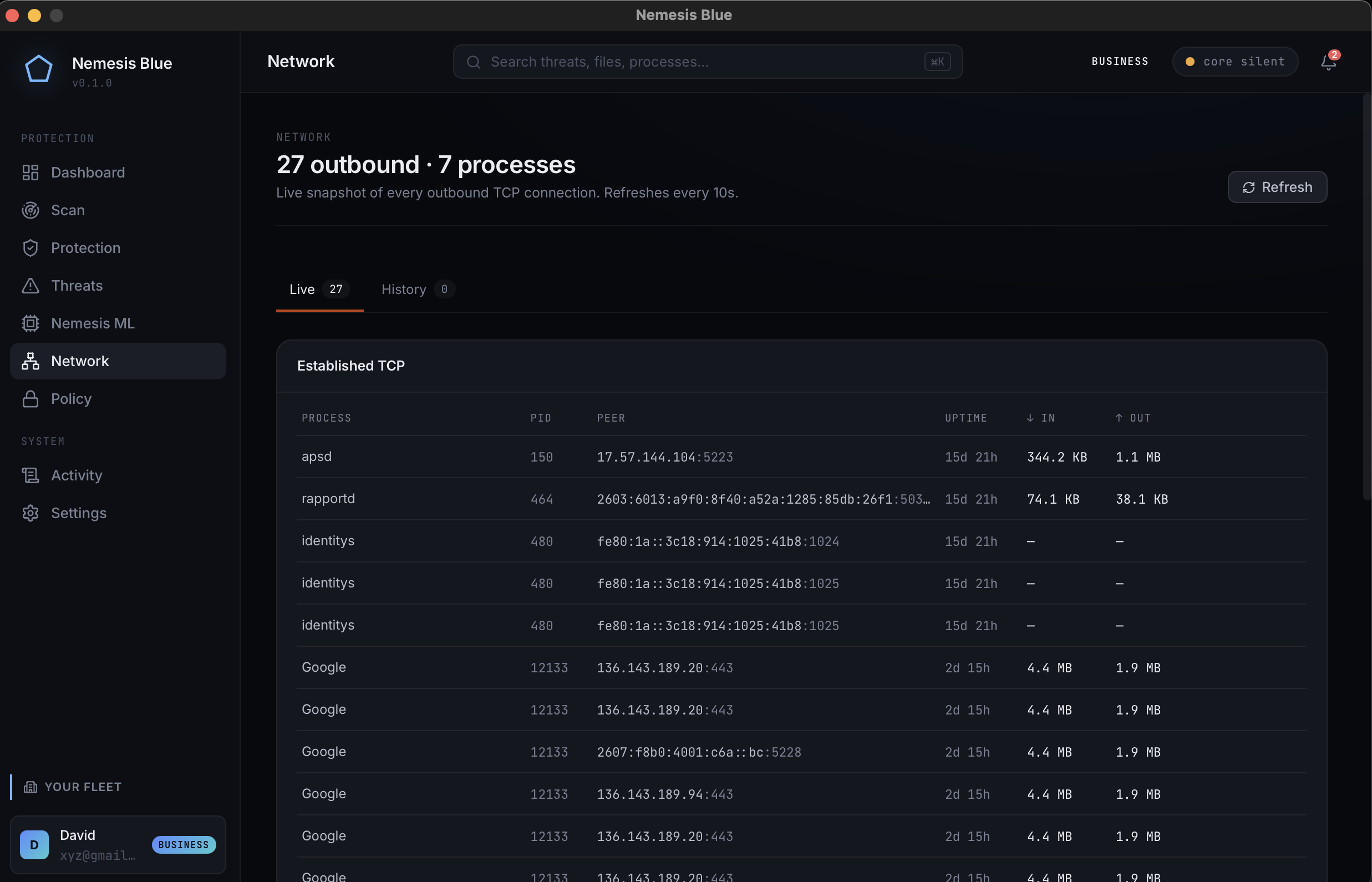Click the search magnifier icon
This screenshot has height=882, width=1372.
point(474,62)
